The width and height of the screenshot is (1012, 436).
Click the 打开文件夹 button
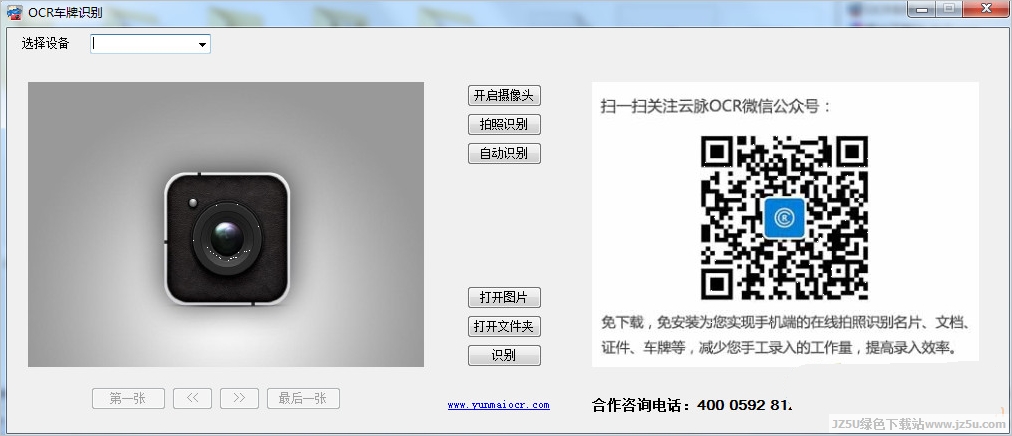pyautogui.click(x=504, y=326)
